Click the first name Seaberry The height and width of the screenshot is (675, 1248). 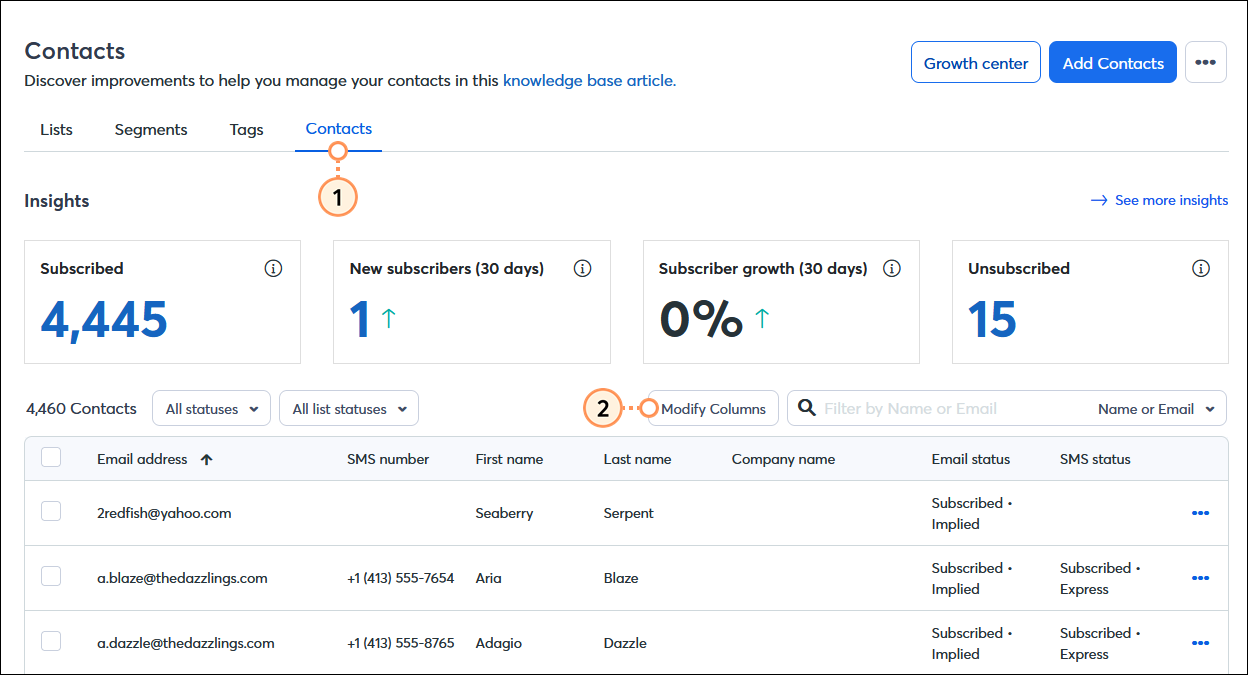(504, 513)
